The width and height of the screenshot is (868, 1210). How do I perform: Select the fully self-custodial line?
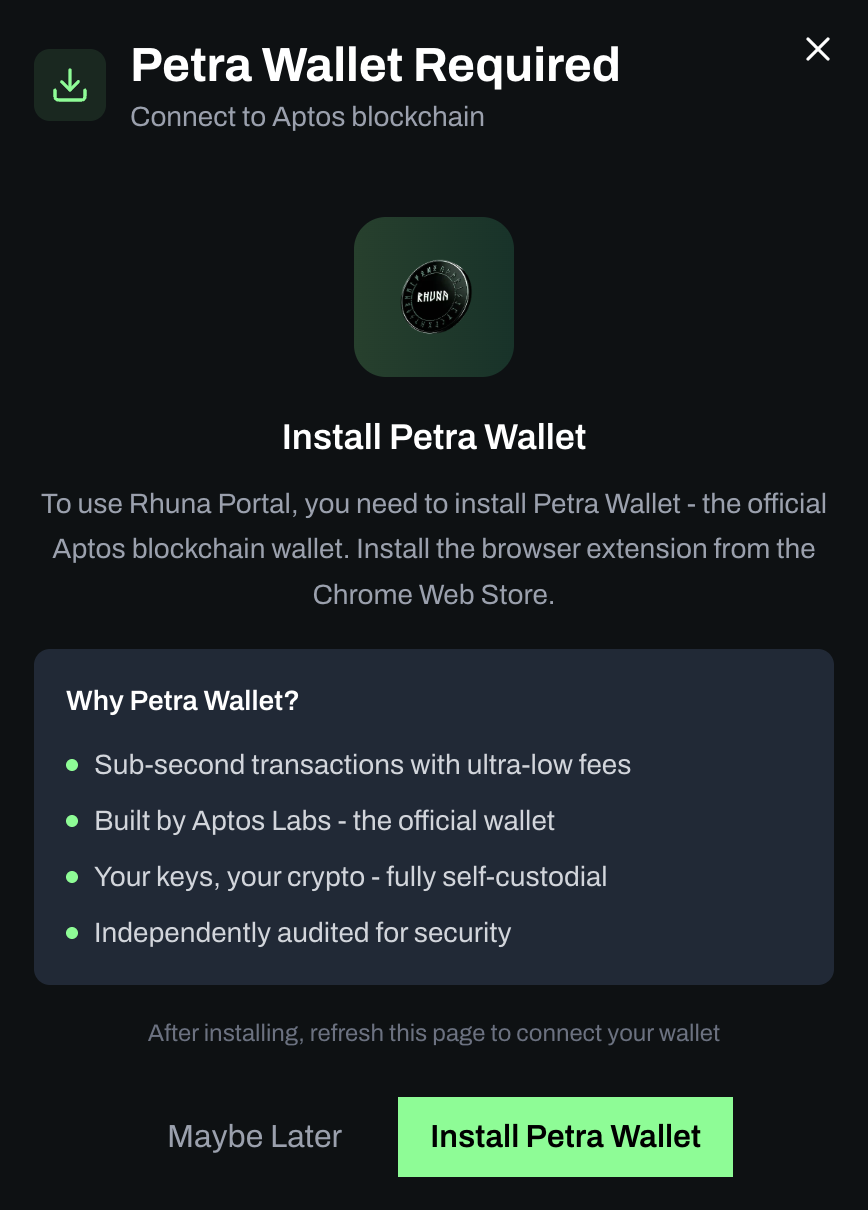point(350,877)
